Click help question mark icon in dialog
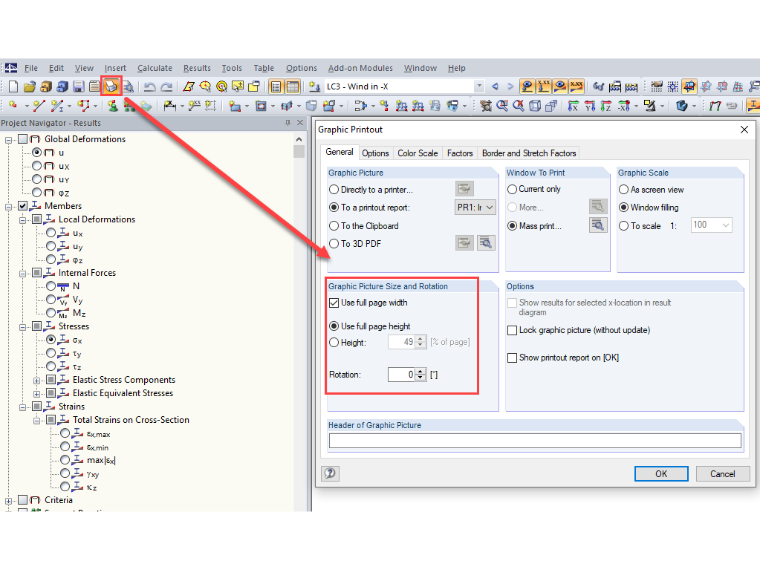 coord(331,473)
